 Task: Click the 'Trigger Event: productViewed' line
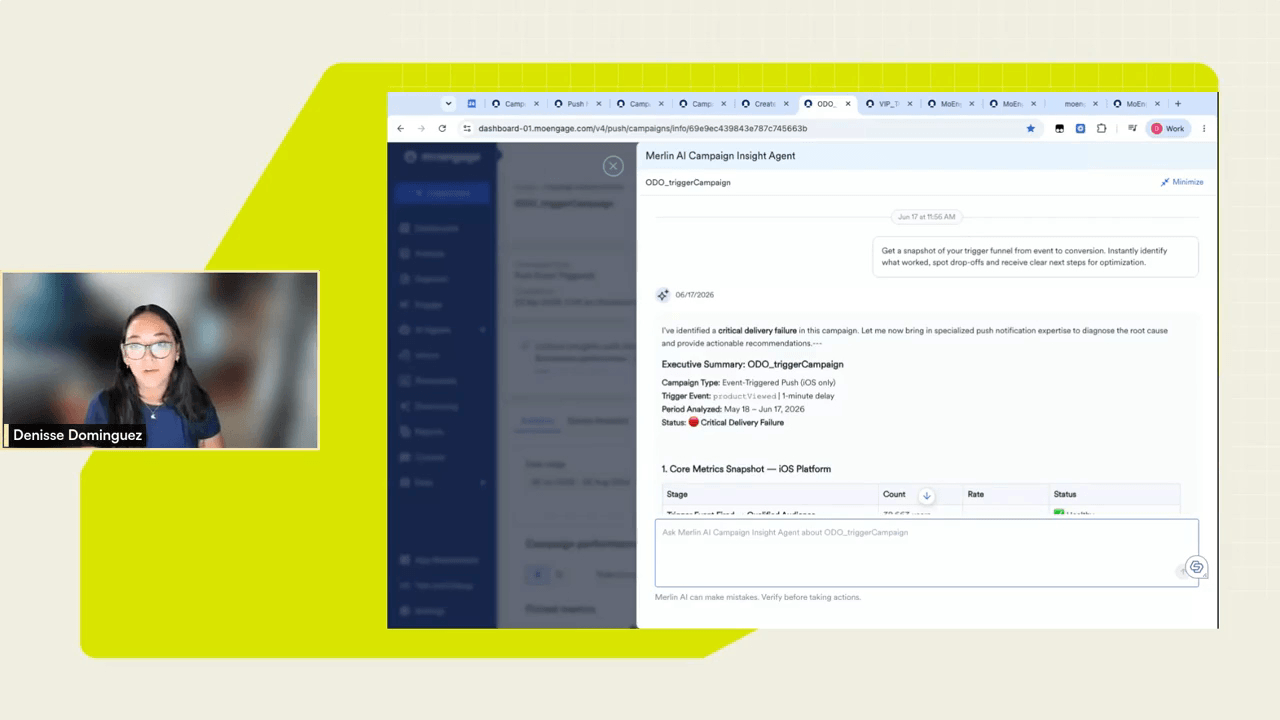(x=747, y=396)
